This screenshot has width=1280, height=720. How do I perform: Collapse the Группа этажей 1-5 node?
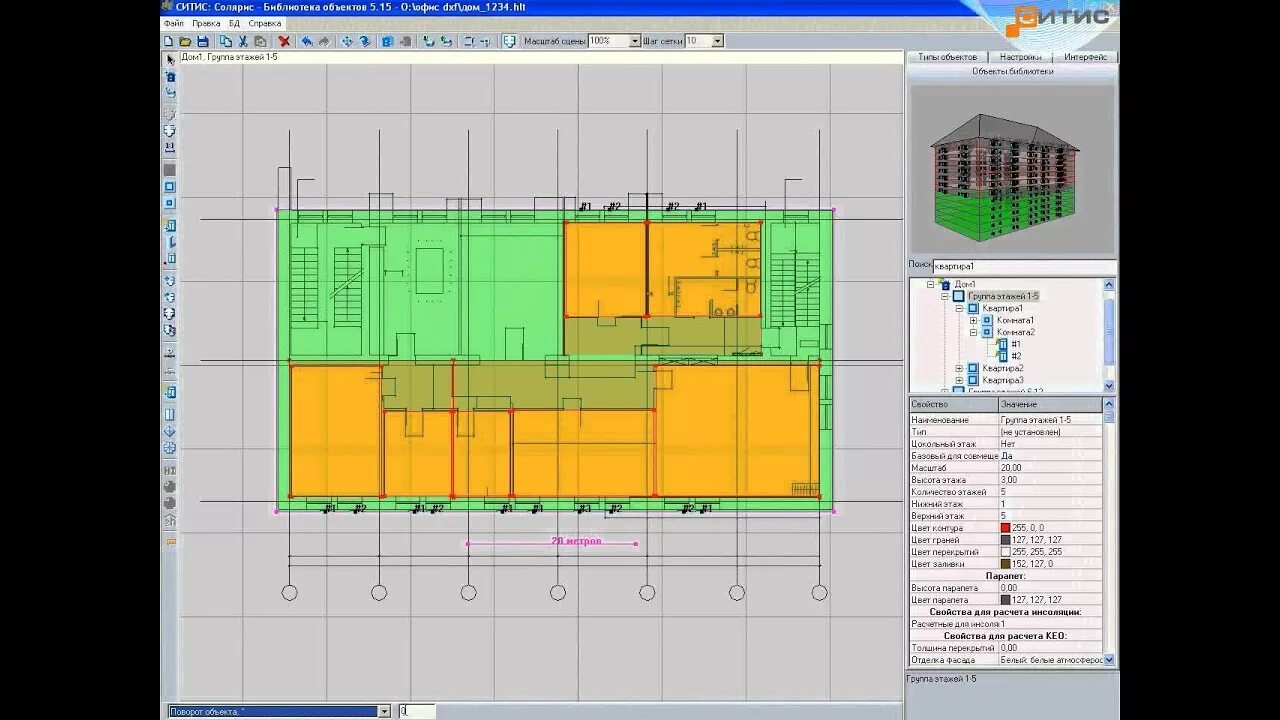pos(945,296)
